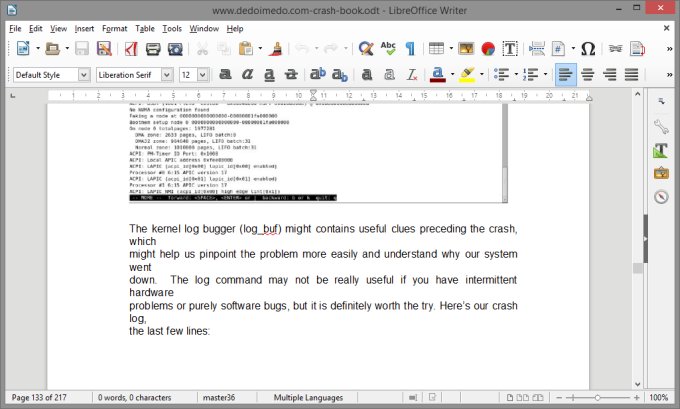This screenshot has width=680, height=409.
Task: Toggle Outline text effect
Action: point(389,75)
